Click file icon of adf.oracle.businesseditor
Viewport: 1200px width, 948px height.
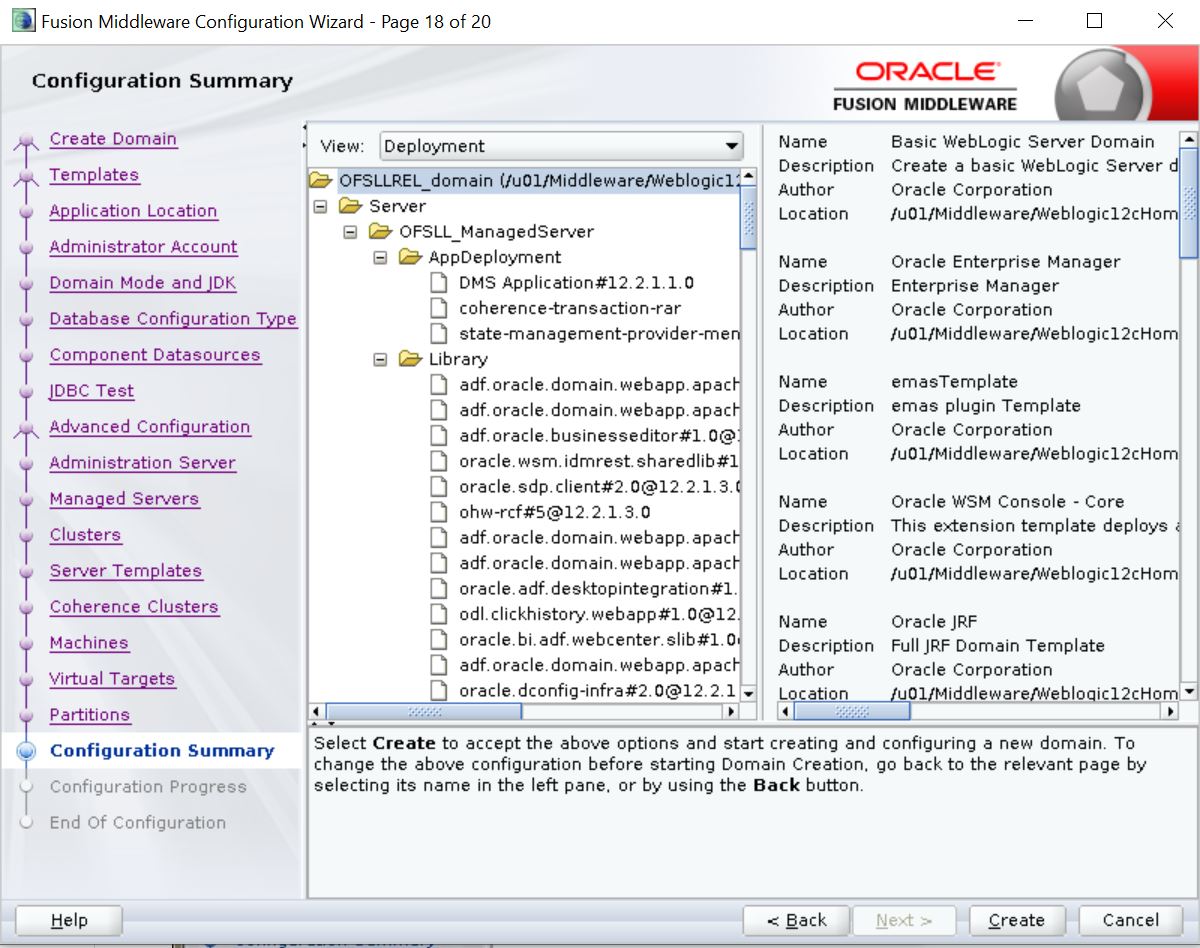[x=438, y=436]
